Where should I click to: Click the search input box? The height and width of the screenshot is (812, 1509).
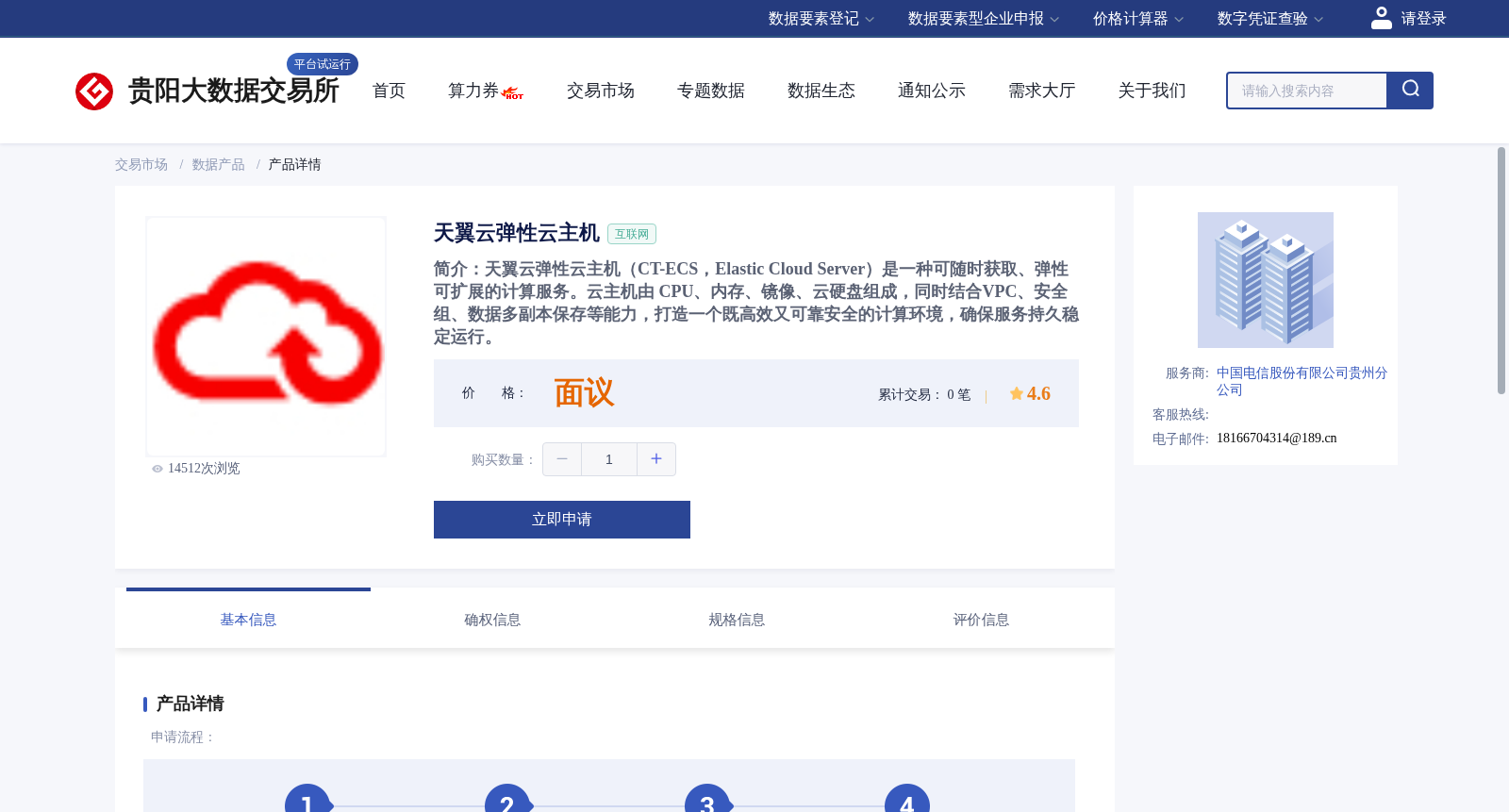pyautogui.click(x=1307, y=91)
